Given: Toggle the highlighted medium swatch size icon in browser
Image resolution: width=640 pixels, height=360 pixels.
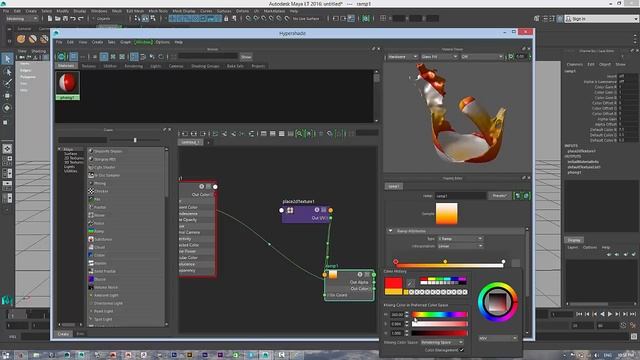Looking at the screenshot, I should tap(104, 57).
